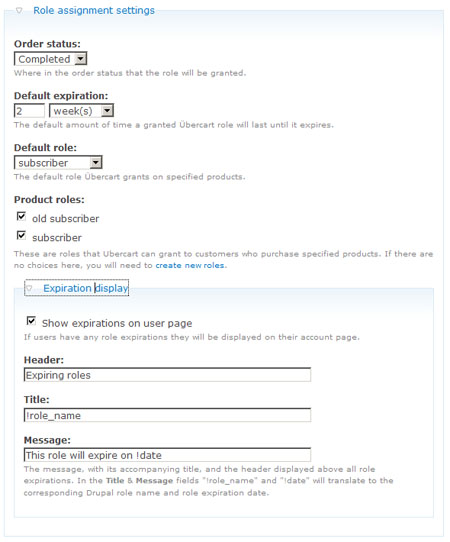Focus the Default expiration number field

29,111
